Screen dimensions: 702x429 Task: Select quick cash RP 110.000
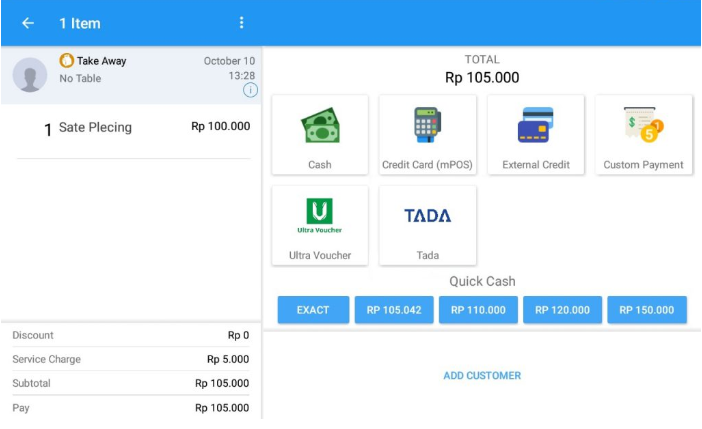point(478,309)
